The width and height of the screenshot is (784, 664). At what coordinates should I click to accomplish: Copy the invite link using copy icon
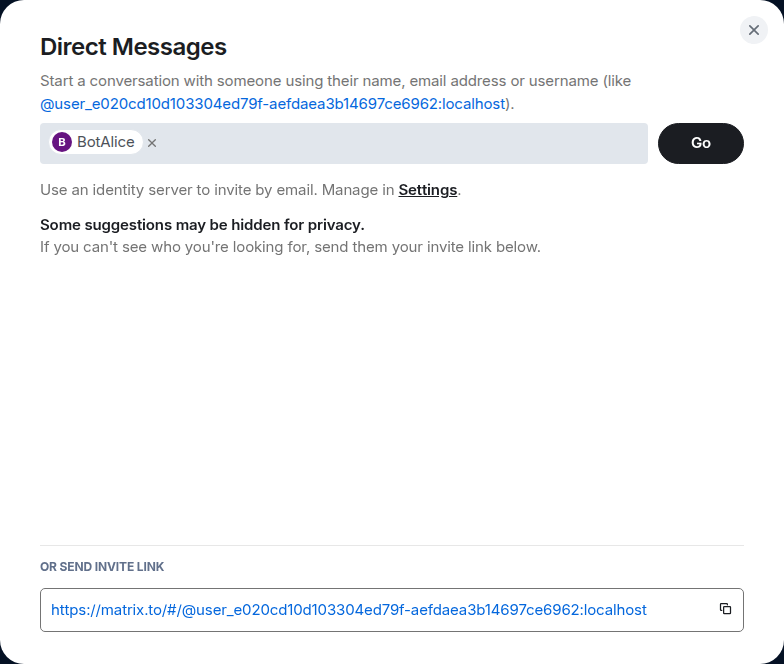coord(725,609)
